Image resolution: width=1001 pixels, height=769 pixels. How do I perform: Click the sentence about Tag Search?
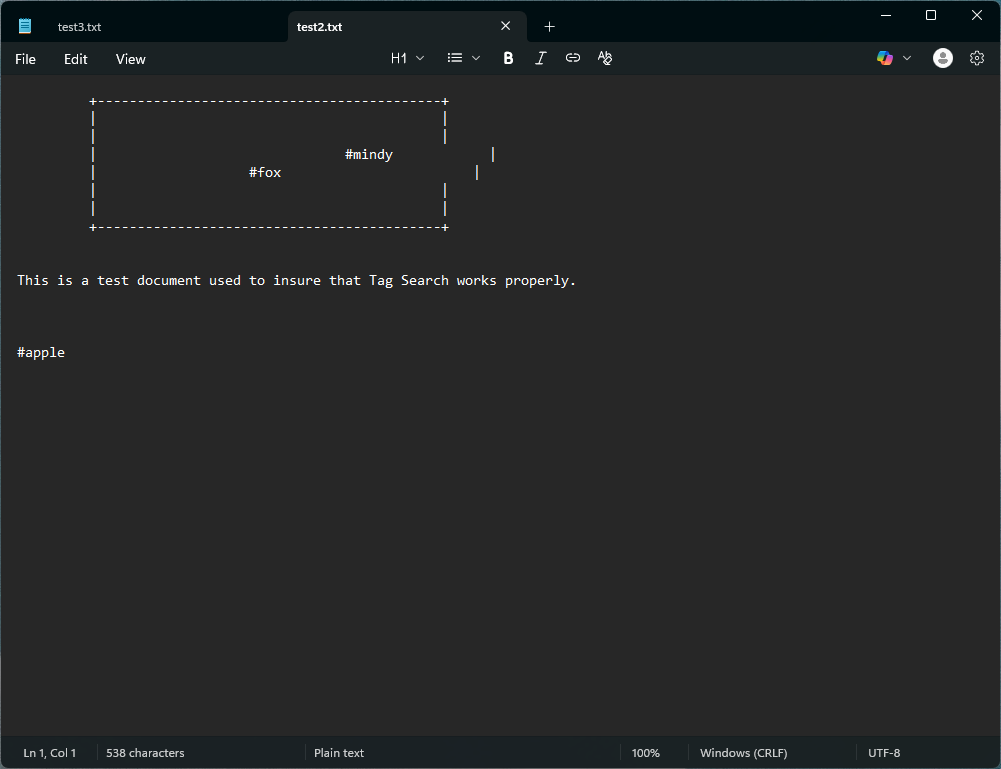point(296,281)
